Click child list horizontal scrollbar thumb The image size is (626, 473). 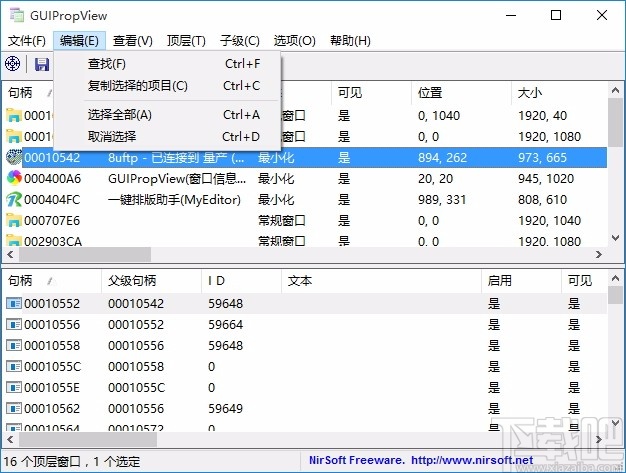click(x=88, y=439)
